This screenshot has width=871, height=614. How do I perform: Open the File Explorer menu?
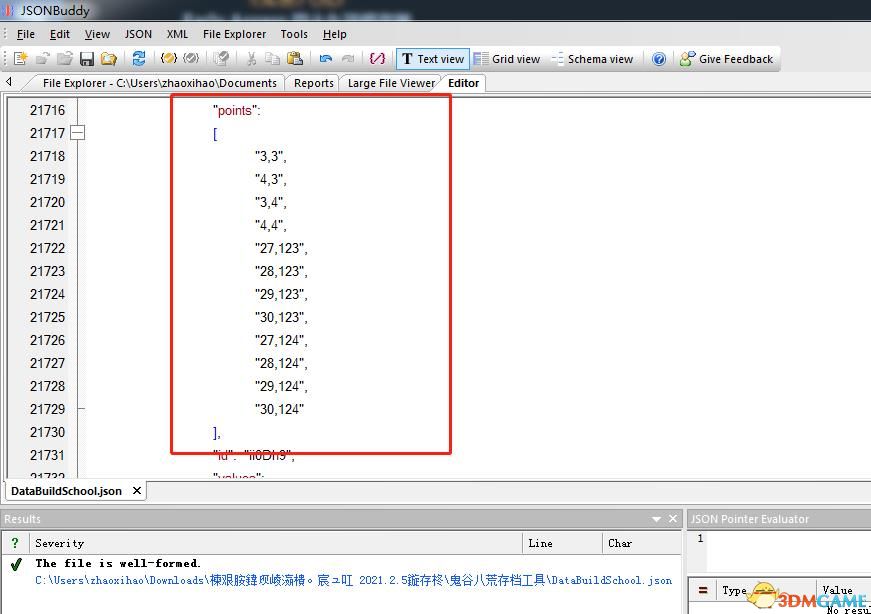point(234,34)
